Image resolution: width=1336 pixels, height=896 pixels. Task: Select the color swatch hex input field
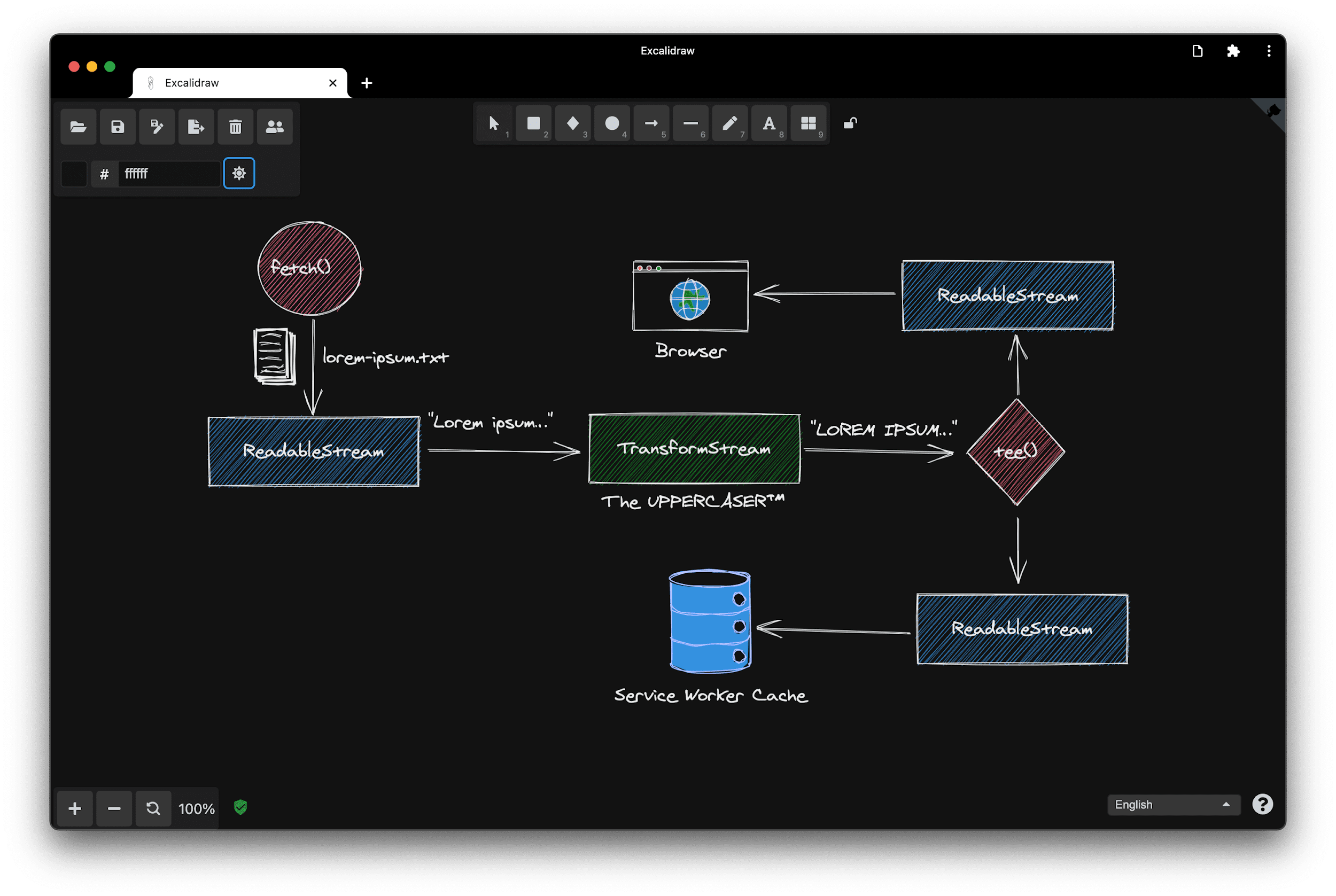pyautogui.click(x=163, y=172)
